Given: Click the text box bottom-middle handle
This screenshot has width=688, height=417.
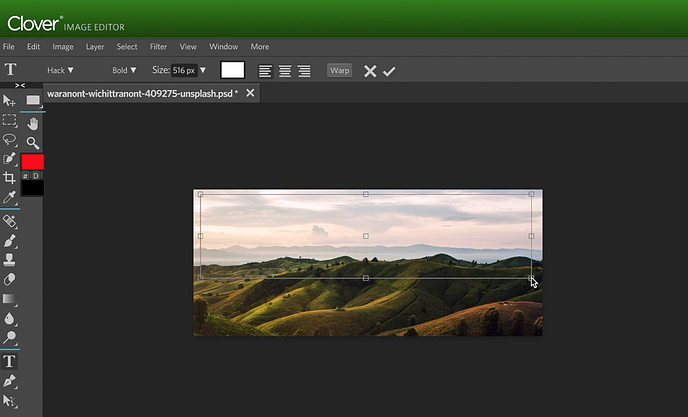Looking at the screenshot, I should (366, 278).
